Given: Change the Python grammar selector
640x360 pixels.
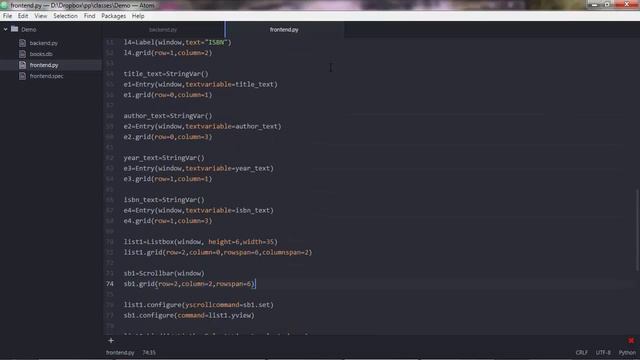Looking at the screenshot, I should coord(627,353).
